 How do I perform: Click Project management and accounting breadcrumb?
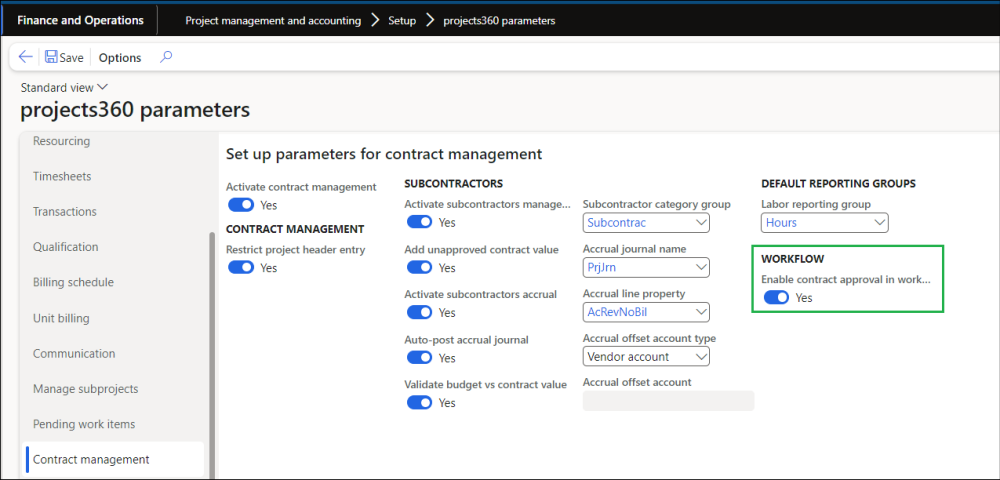click(273, 21)
